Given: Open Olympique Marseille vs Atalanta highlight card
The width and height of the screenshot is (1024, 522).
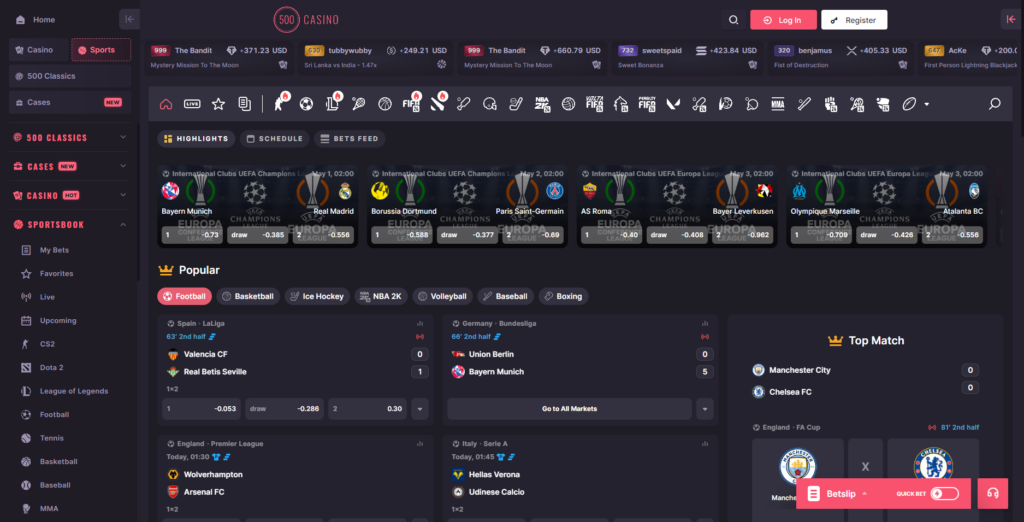Looking at the screenshot, I should pos(886,206).
